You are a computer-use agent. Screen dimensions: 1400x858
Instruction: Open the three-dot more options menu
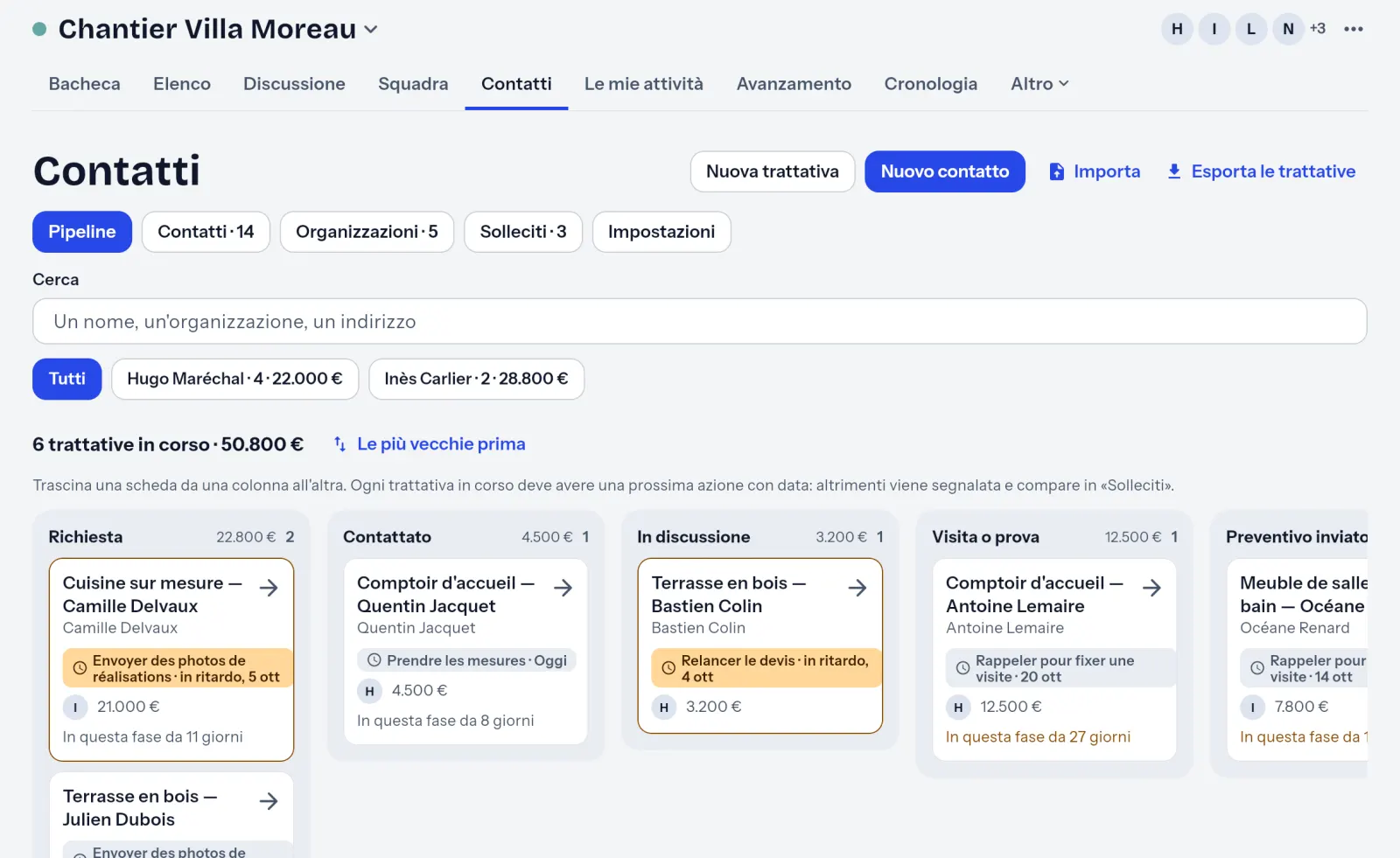[x=1354, y=29]
